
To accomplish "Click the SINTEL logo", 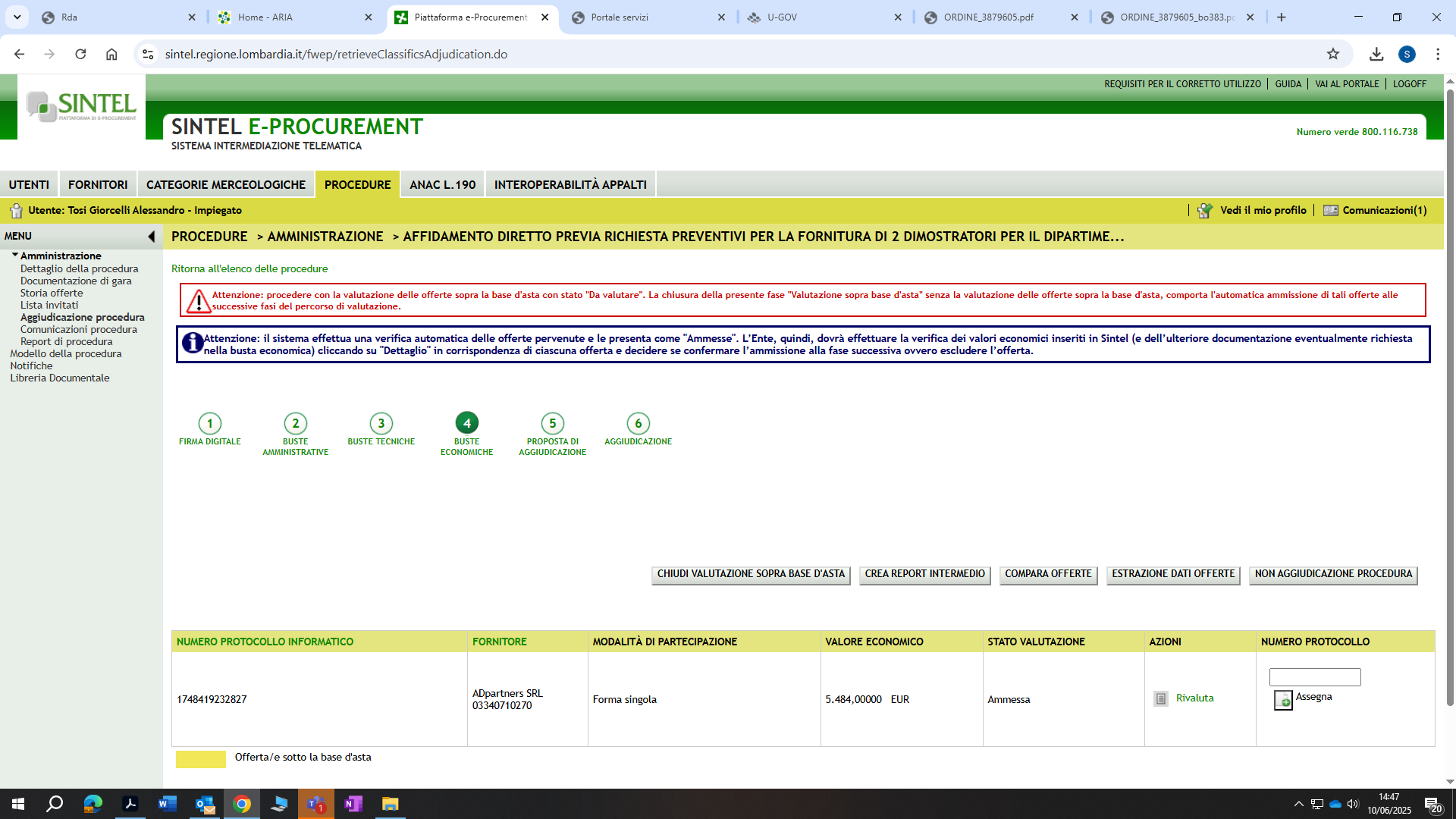I will (x=81, y=106).
